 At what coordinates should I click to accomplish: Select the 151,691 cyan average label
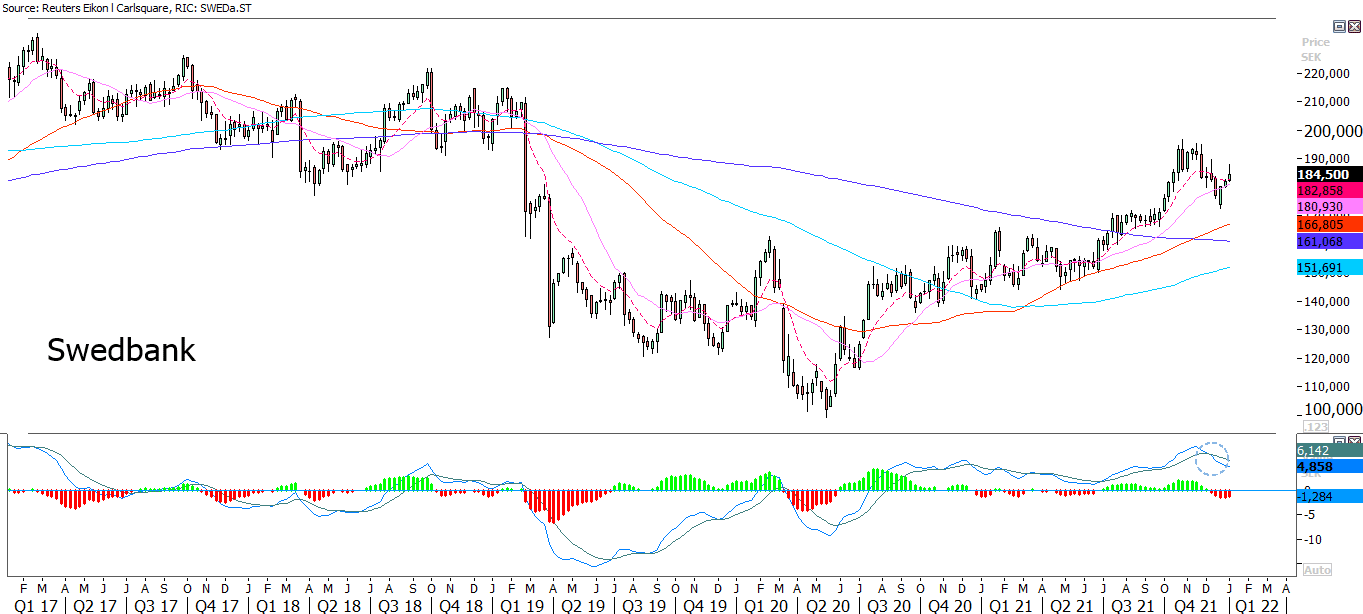coord(1328,267)
